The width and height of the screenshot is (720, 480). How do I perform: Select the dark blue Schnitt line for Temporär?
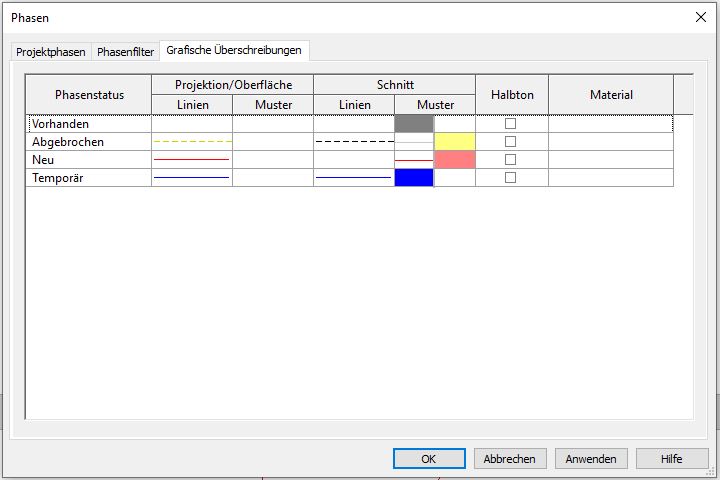click(354, 178)
